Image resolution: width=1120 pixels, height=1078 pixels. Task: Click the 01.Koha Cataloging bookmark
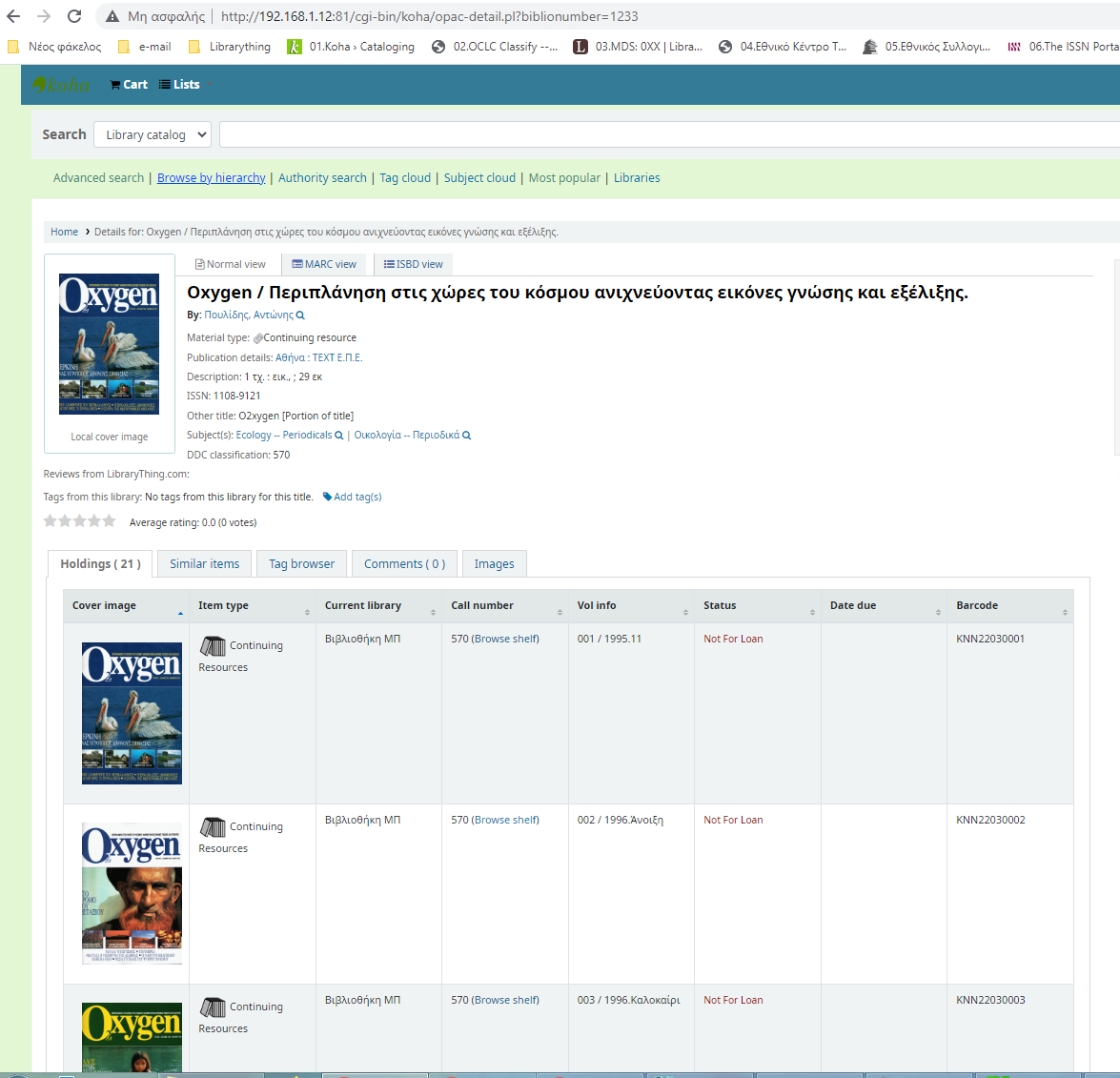[x=351, y=47]
